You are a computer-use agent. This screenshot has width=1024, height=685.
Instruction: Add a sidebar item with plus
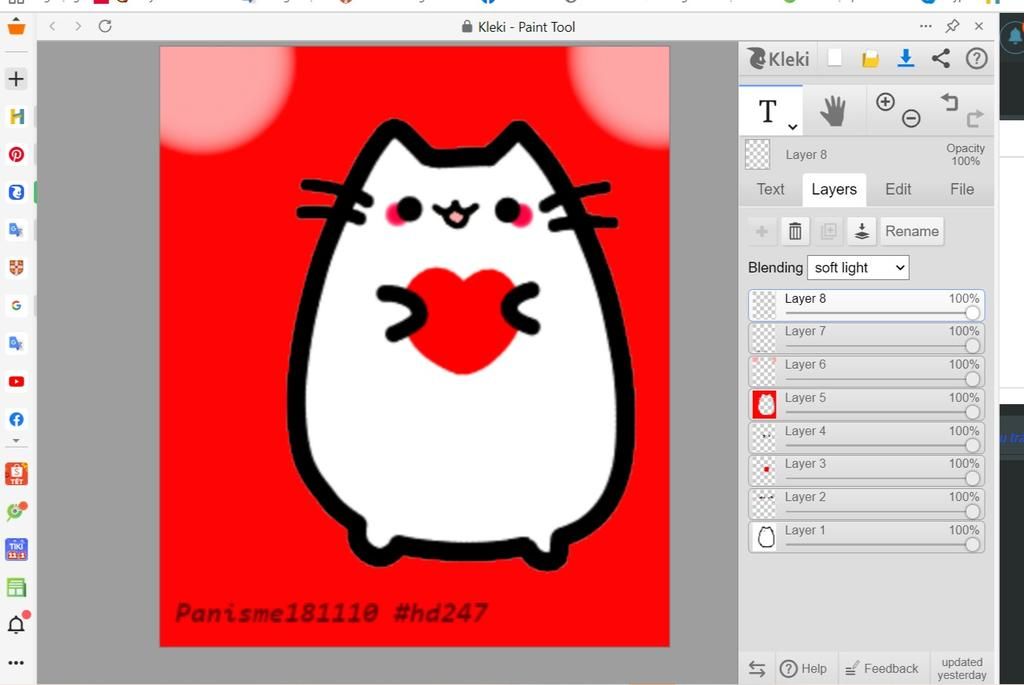point(16,79)
